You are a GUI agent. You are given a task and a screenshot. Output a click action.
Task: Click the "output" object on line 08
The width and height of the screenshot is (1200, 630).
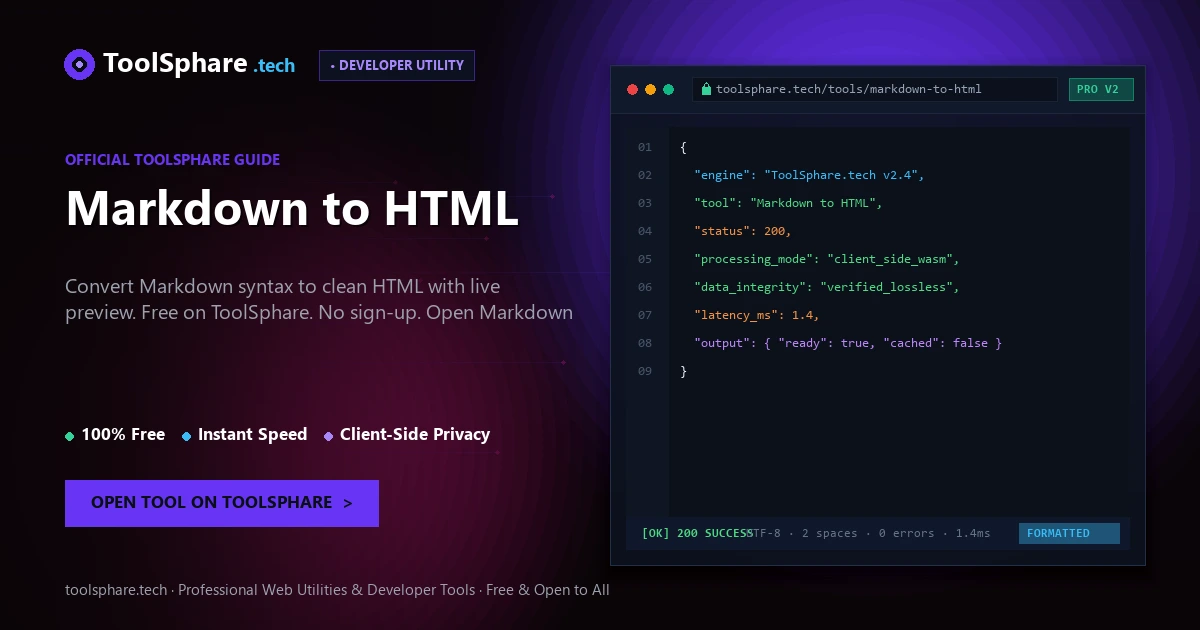[x=848, y=343]
